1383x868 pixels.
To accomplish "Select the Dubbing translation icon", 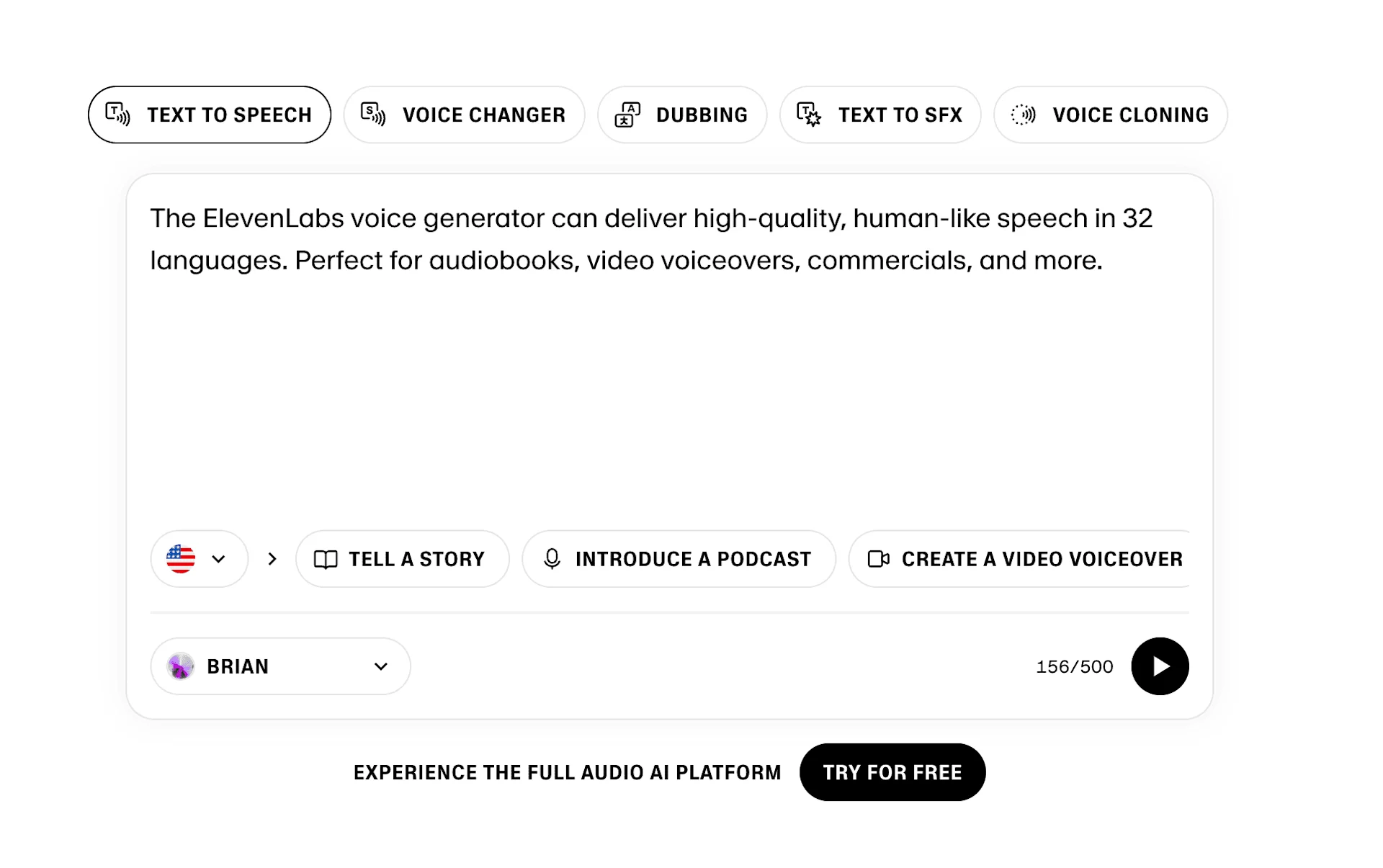I will [x=626, y=114].
